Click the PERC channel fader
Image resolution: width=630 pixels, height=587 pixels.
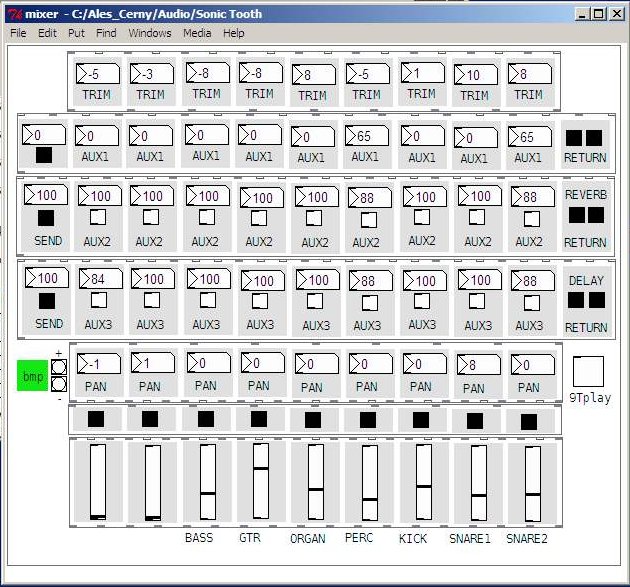[x=370, y=483]
